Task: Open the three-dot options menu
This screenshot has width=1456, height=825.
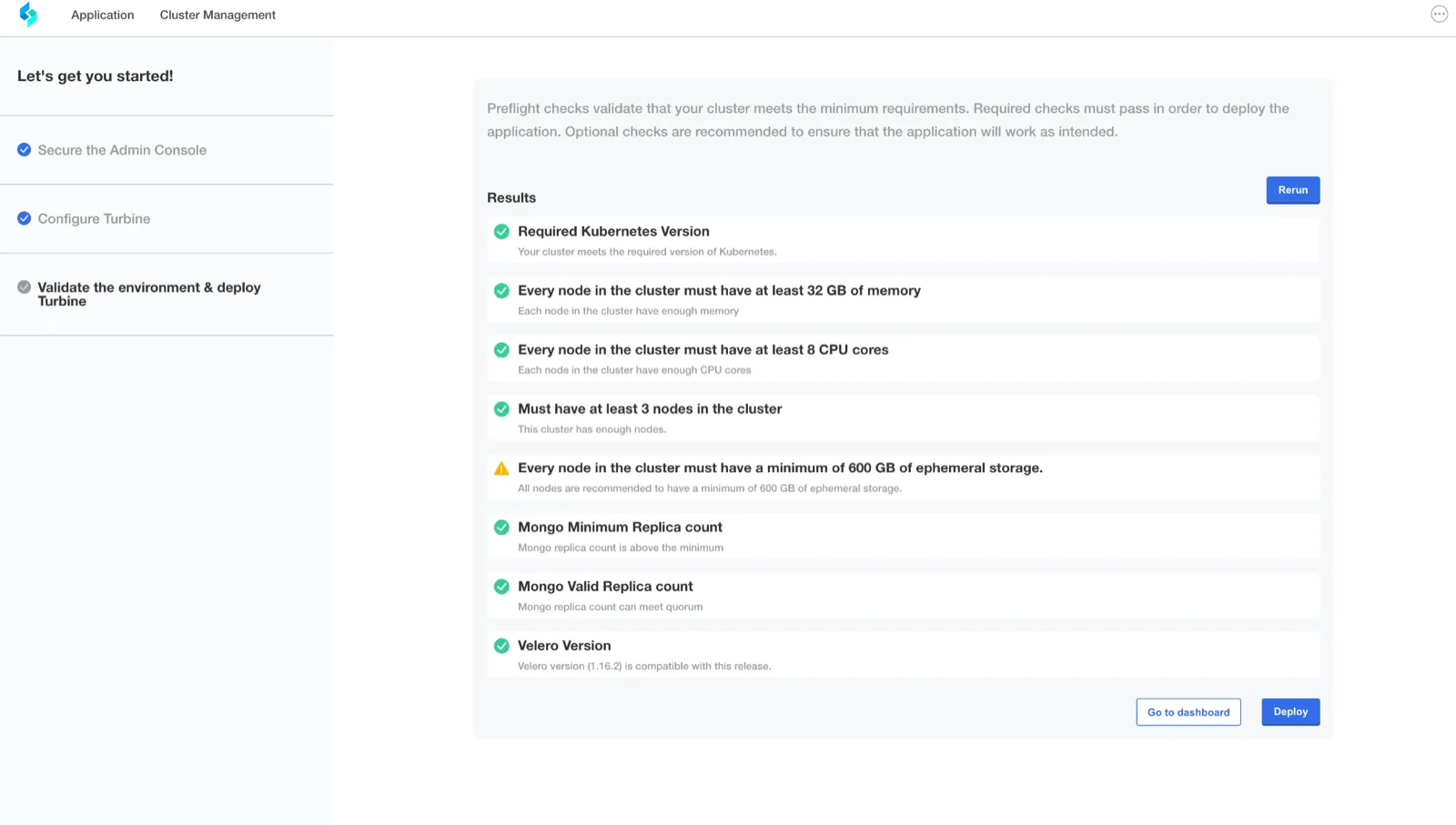Action: (x=1439, y=14)
